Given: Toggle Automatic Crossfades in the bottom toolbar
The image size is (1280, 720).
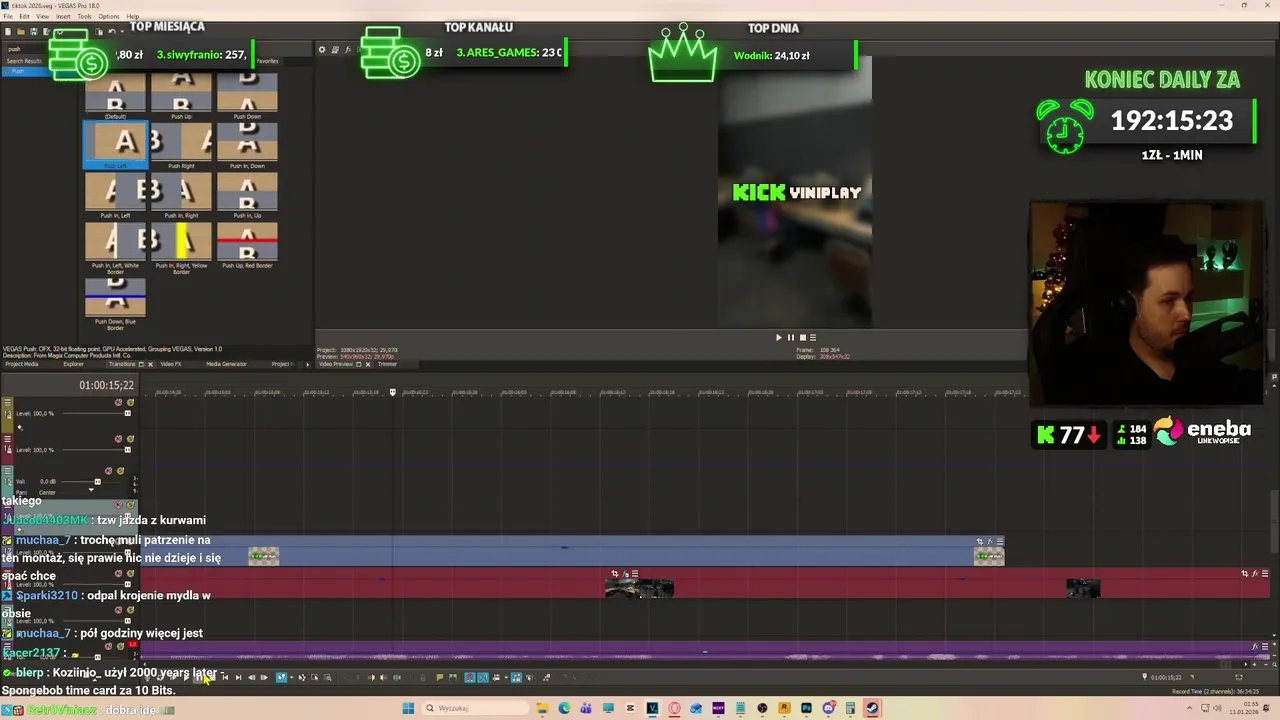Looking at the screenshot, I should point(483,677).
